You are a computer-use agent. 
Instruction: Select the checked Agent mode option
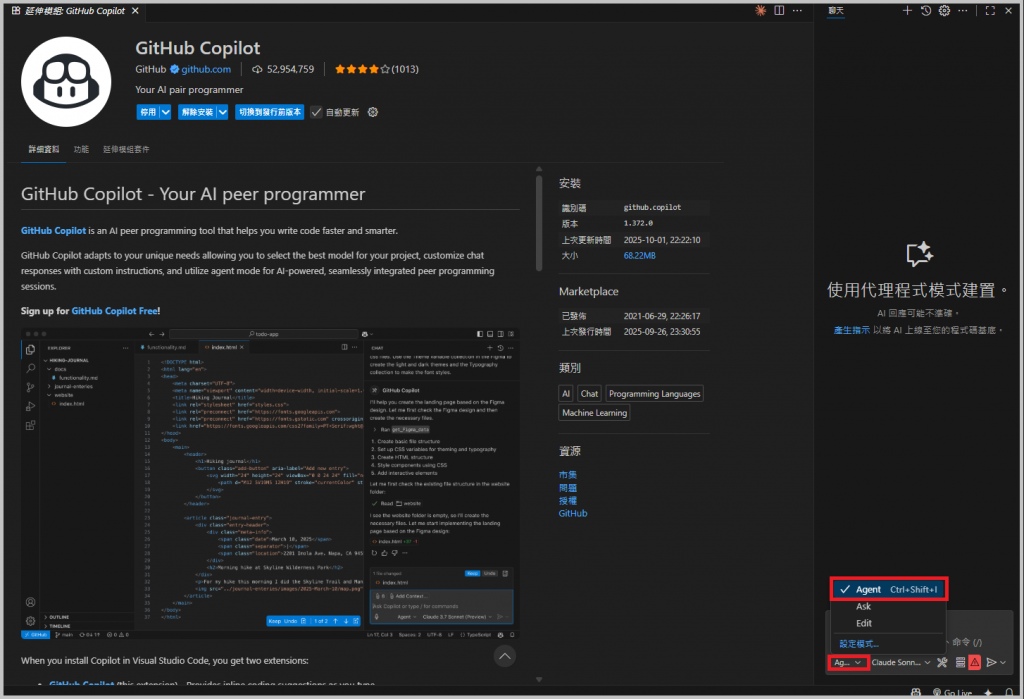click(x=889, y=589)
